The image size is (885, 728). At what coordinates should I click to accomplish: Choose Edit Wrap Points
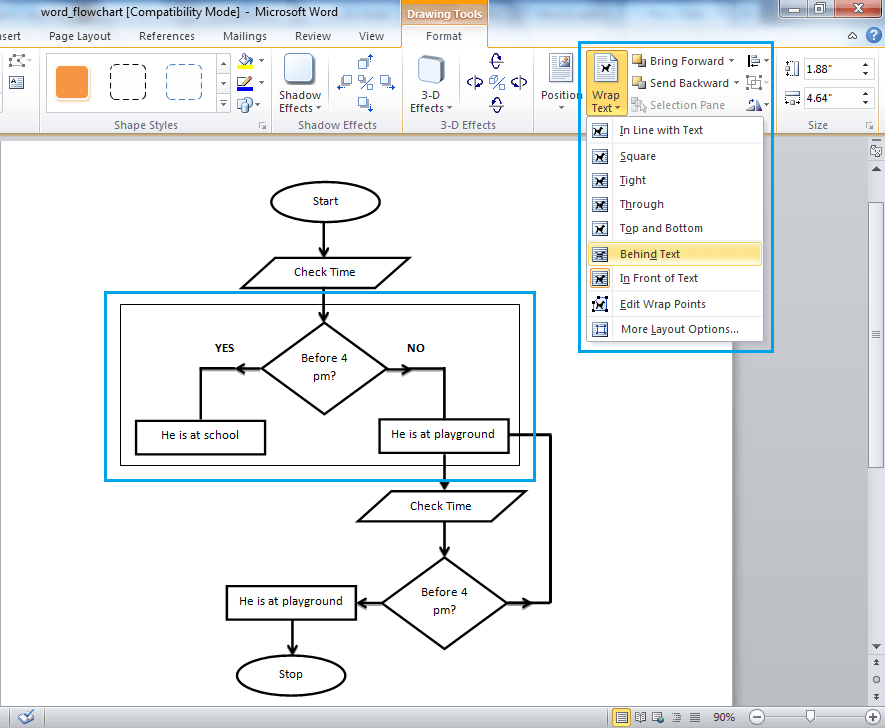click(x=660, y=303)
